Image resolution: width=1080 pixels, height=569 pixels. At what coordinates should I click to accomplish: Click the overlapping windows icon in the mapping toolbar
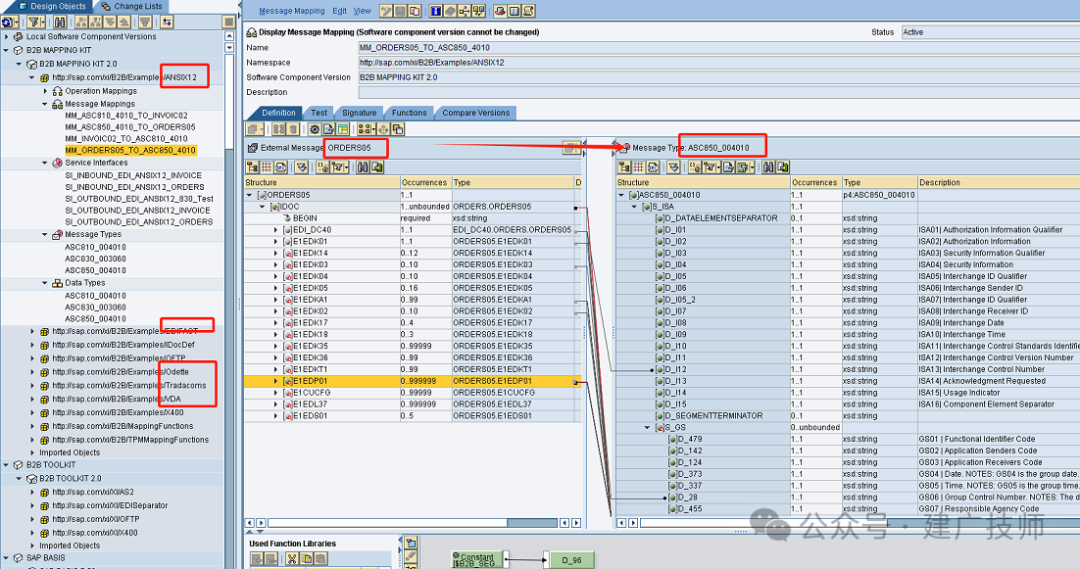[x=398, y=129]
